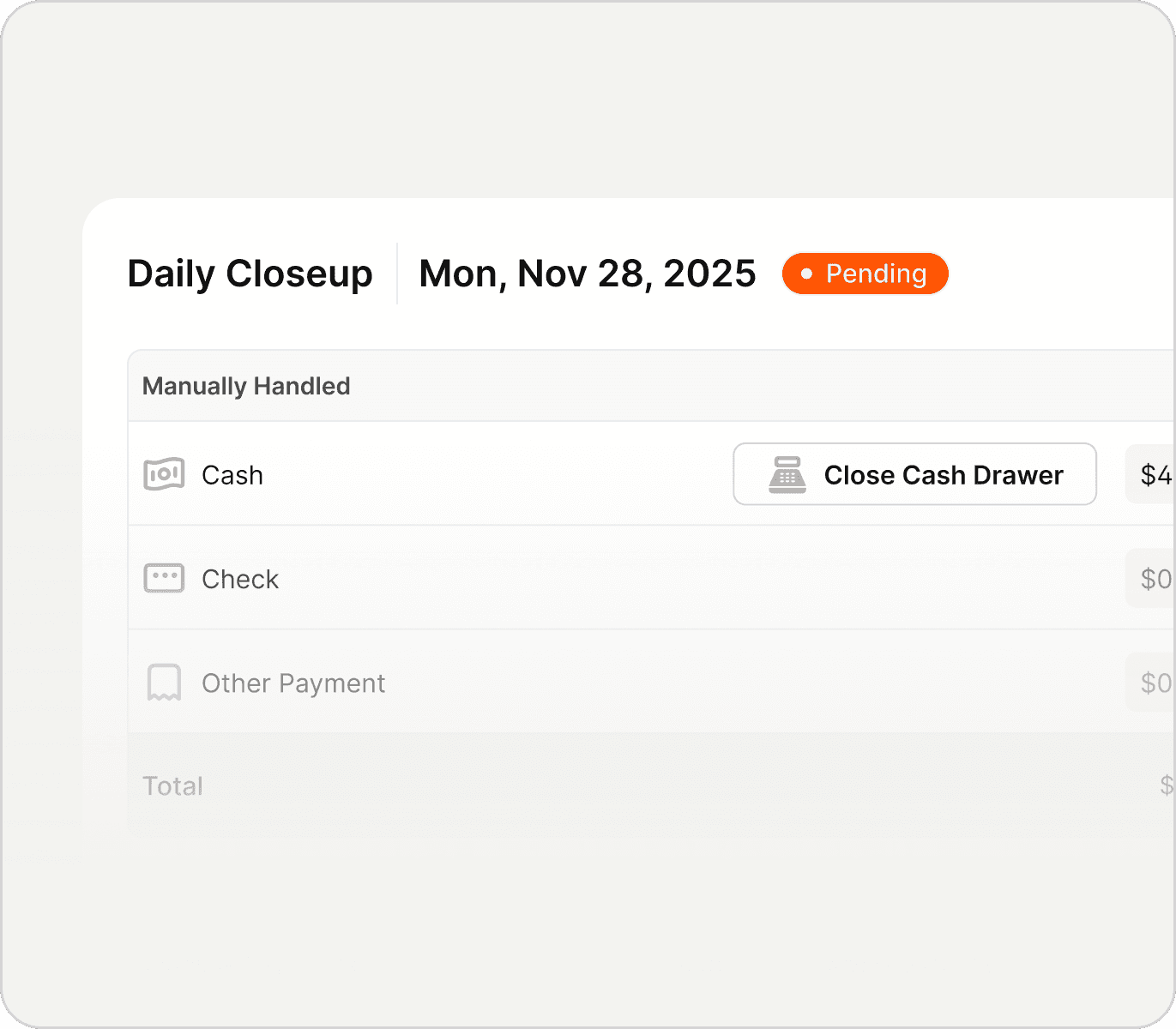Click the Cash amount field

pos(1150,474)
